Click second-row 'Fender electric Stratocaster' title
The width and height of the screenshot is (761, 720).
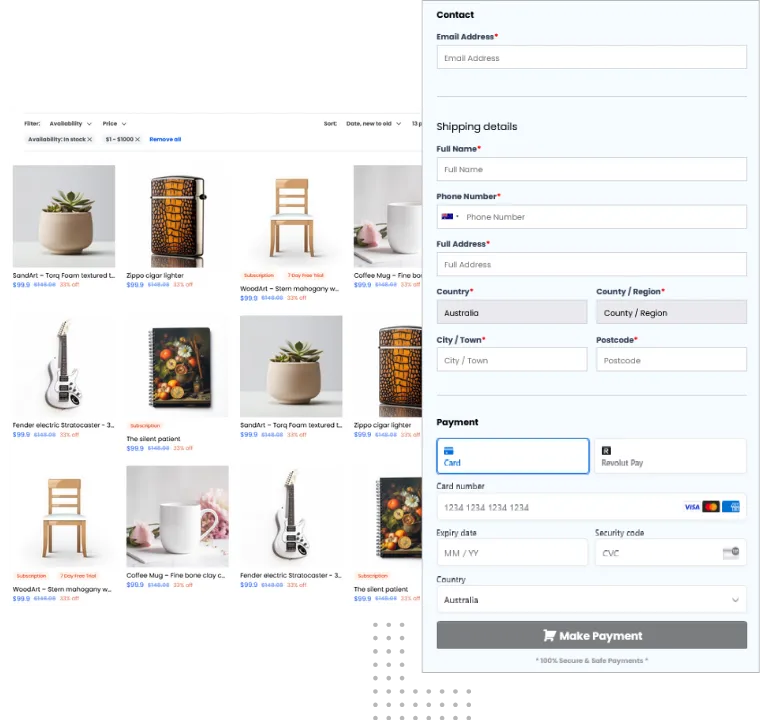coord(64,425)
